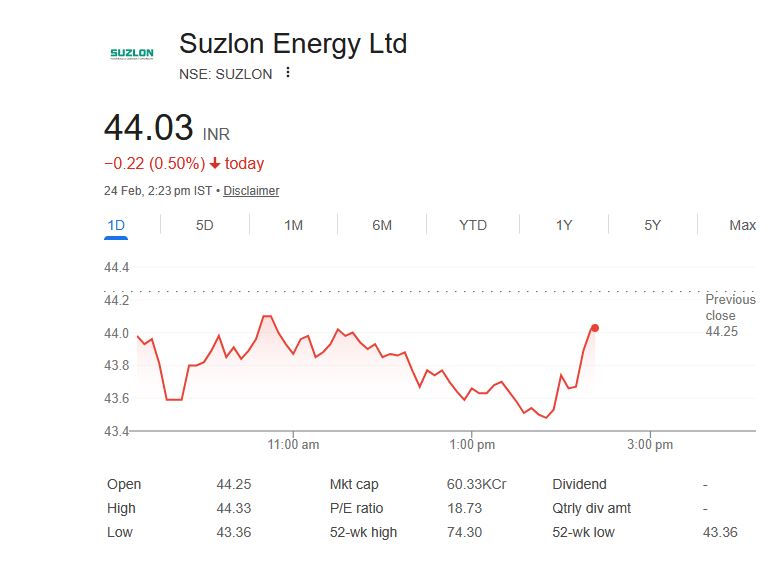The width and height of the screenshot is (773, 582).
Task: Click the 44.03 current price value
Action: 148,129
